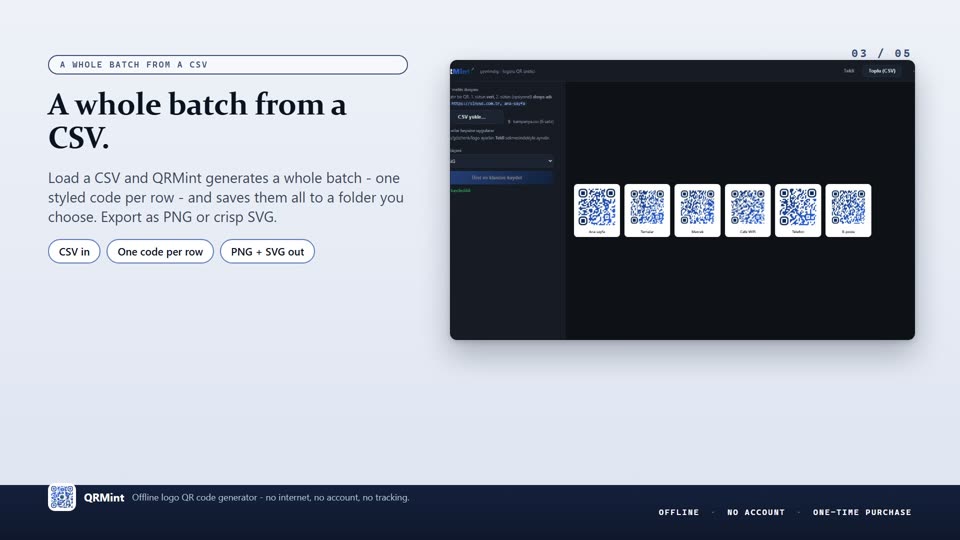Click the CSV yükle... button

[477, 117]
